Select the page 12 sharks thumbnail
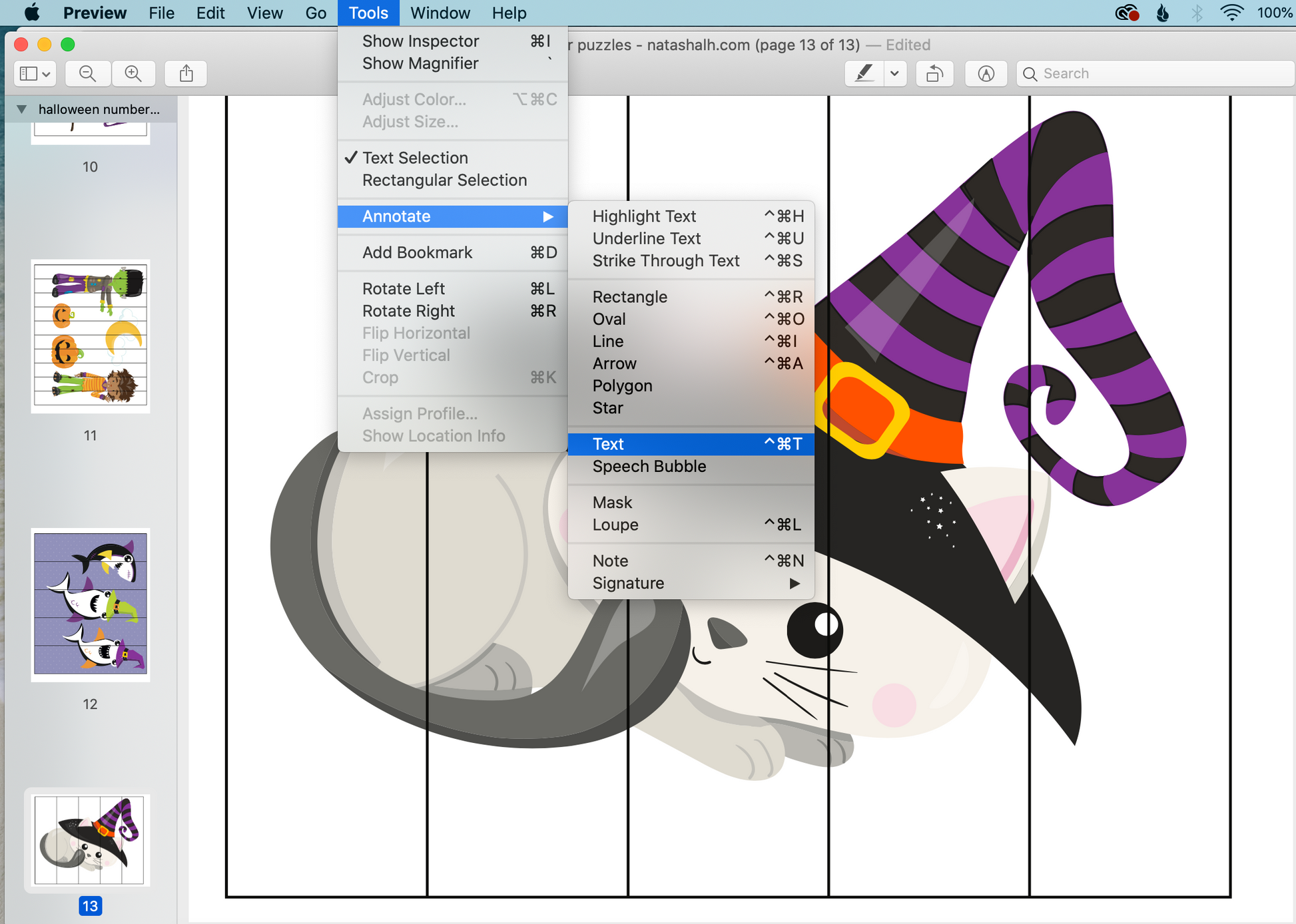The image size is (1296, 924). 91,604
